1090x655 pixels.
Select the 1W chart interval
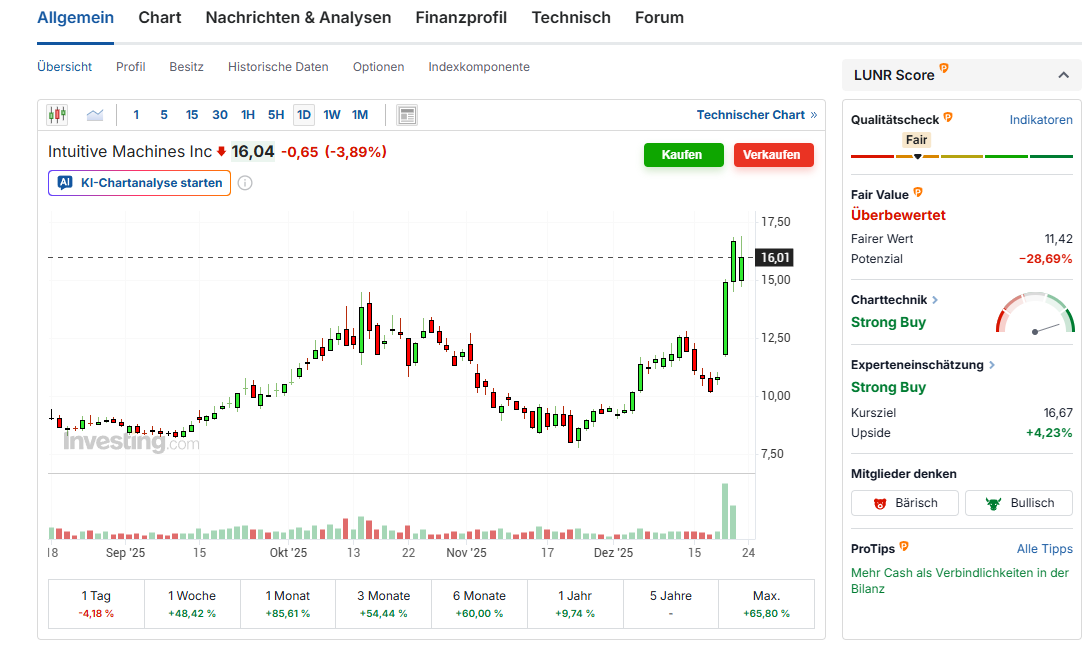click(332, 115)
